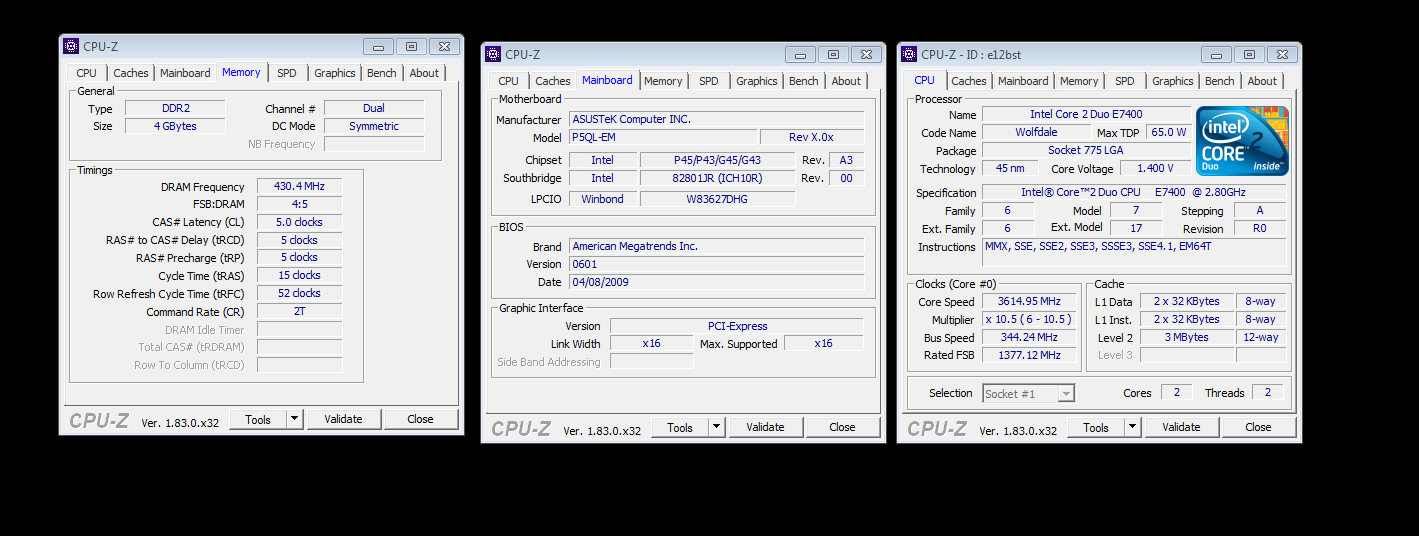The image size is (1419, 536).
Task: Click Tools button in Memory window
Action: click(x=258, y=419)
